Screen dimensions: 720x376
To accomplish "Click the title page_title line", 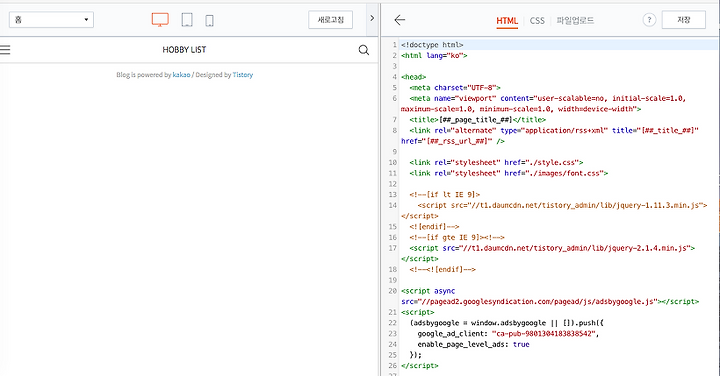I will [478, 119].
